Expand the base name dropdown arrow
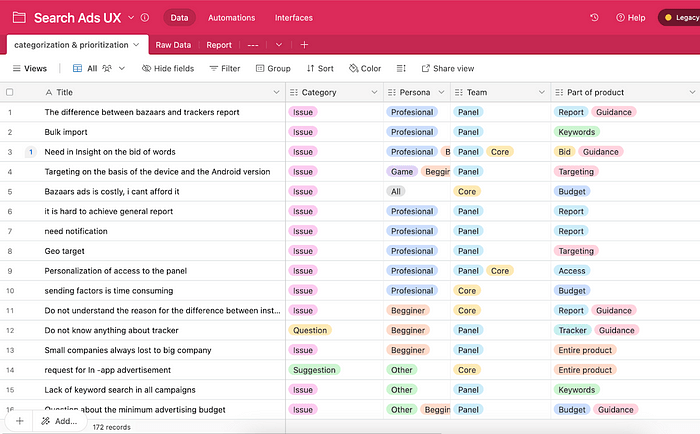The width and height of the screenshot is (700, 434). click(131, 17)
